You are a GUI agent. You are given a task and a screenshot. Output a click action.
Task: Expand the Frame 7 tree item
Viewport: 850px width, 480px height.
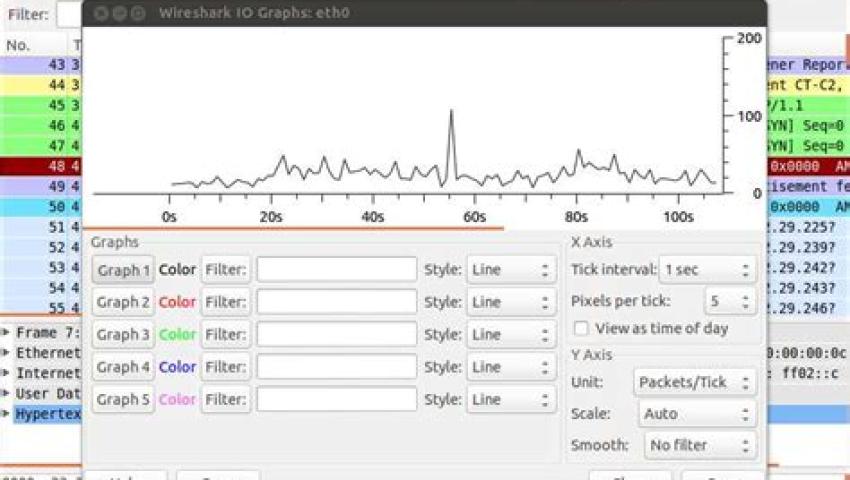[6, 332]
